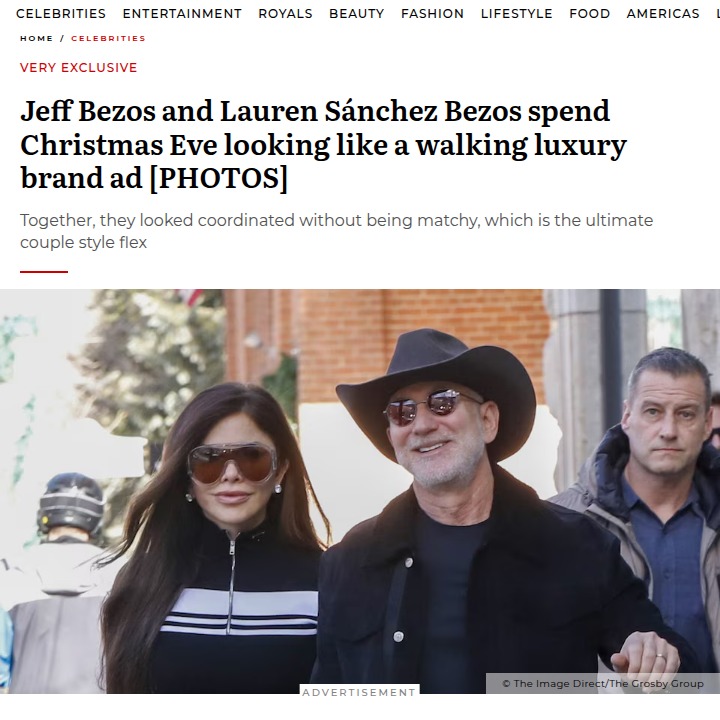Click the article subtitle about couple style
The width and height of the screenshot is (720, 720).
(336, 231)
